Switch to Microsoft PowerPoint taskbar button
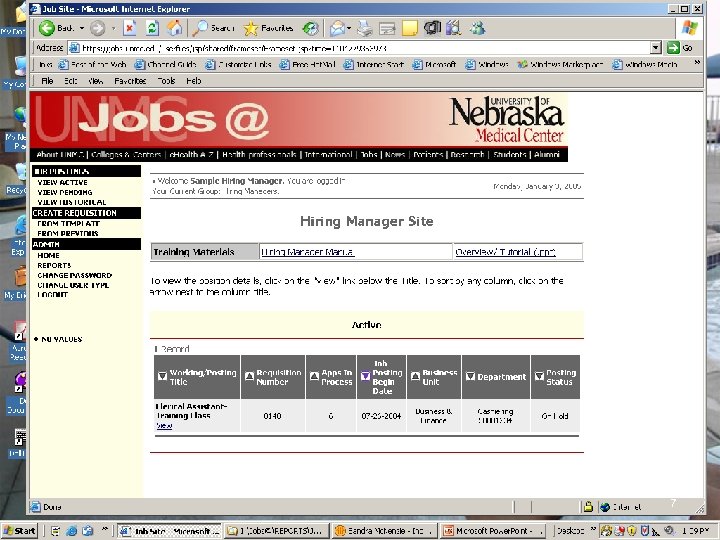This screenshot has width=720, height=540. pyautogui.click(x=494, y=531)
